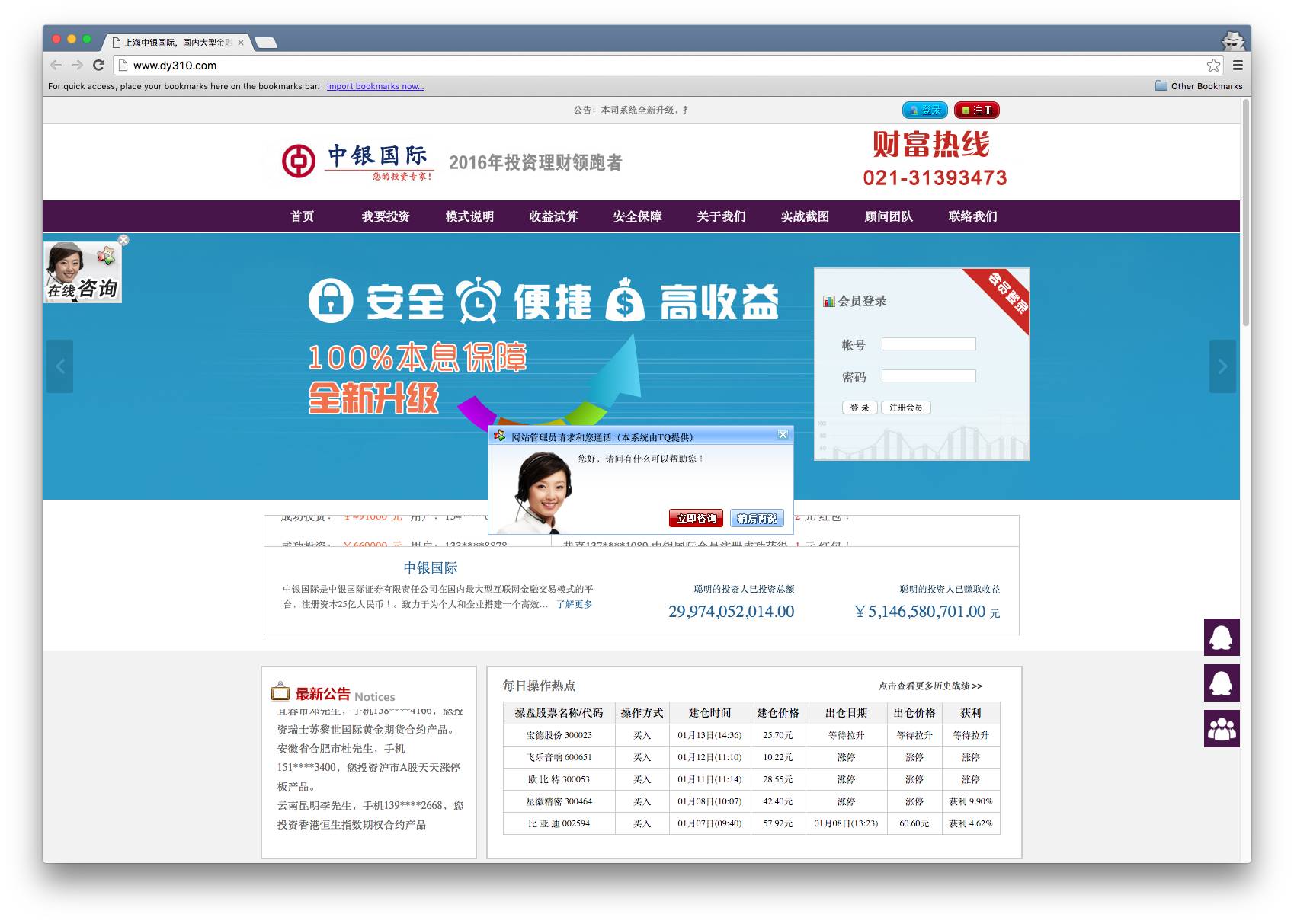Open the 首页 menu item
1294x924 pixels.
click(x=302, y=216)
